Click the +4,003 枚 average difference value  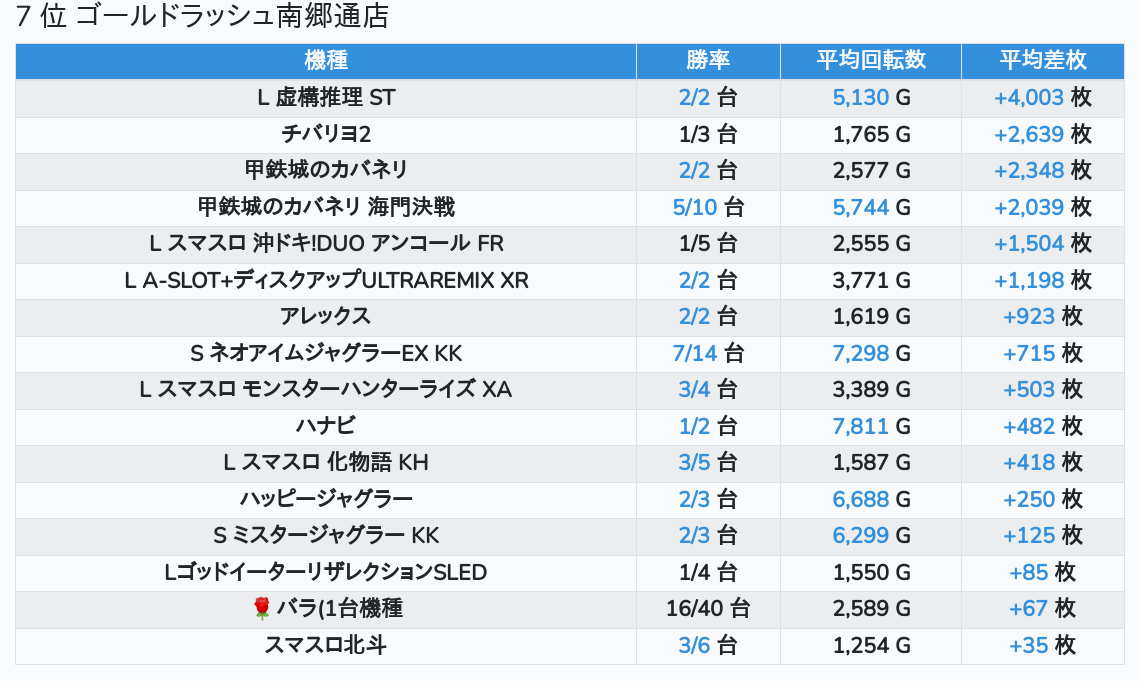tap(1042, 97)
